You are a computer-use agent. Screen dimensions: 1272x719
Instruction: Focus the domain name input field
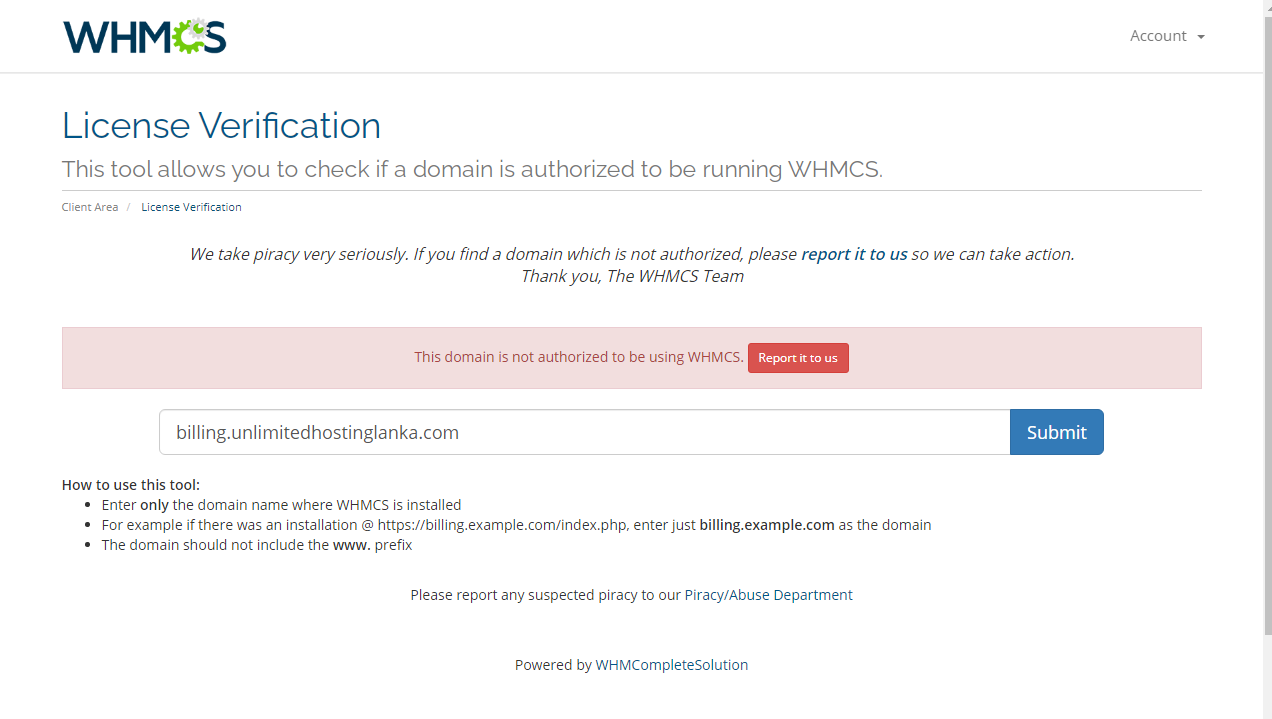(584, 432)
